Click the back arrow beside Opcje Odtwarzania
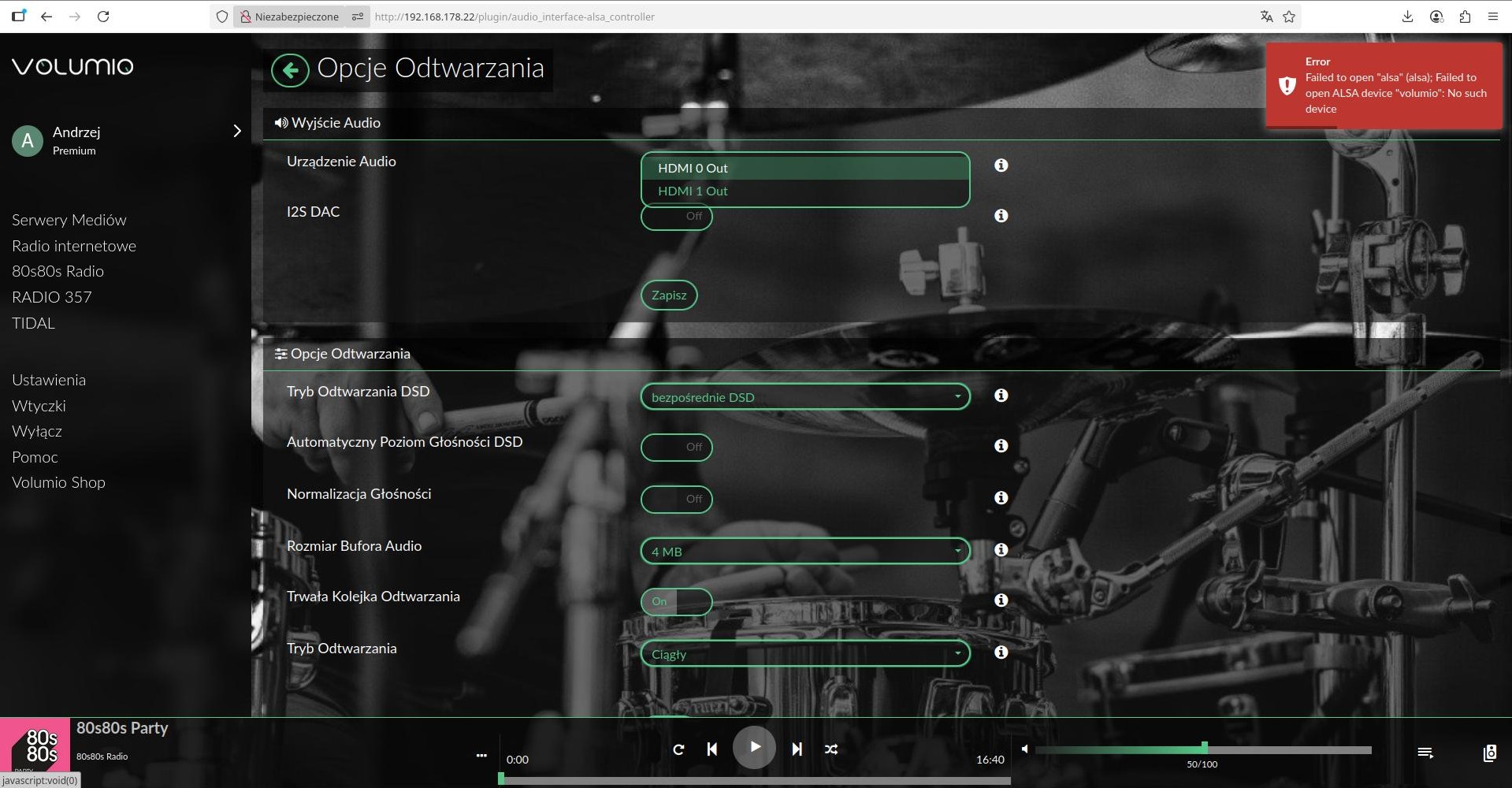This screenshot has width=1512, height=788. [290, 71]
